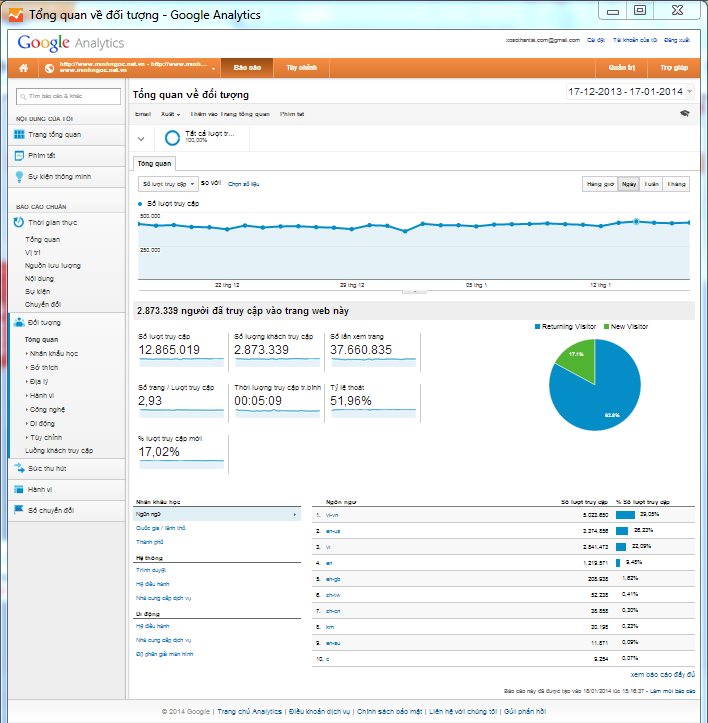Click the globe icon beside the property URL

tap(49, 68)
